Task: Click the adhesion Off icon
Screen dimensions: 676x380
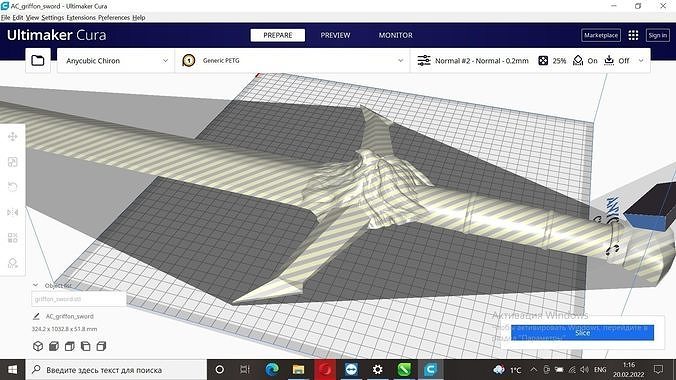Action: pos(609,60)
